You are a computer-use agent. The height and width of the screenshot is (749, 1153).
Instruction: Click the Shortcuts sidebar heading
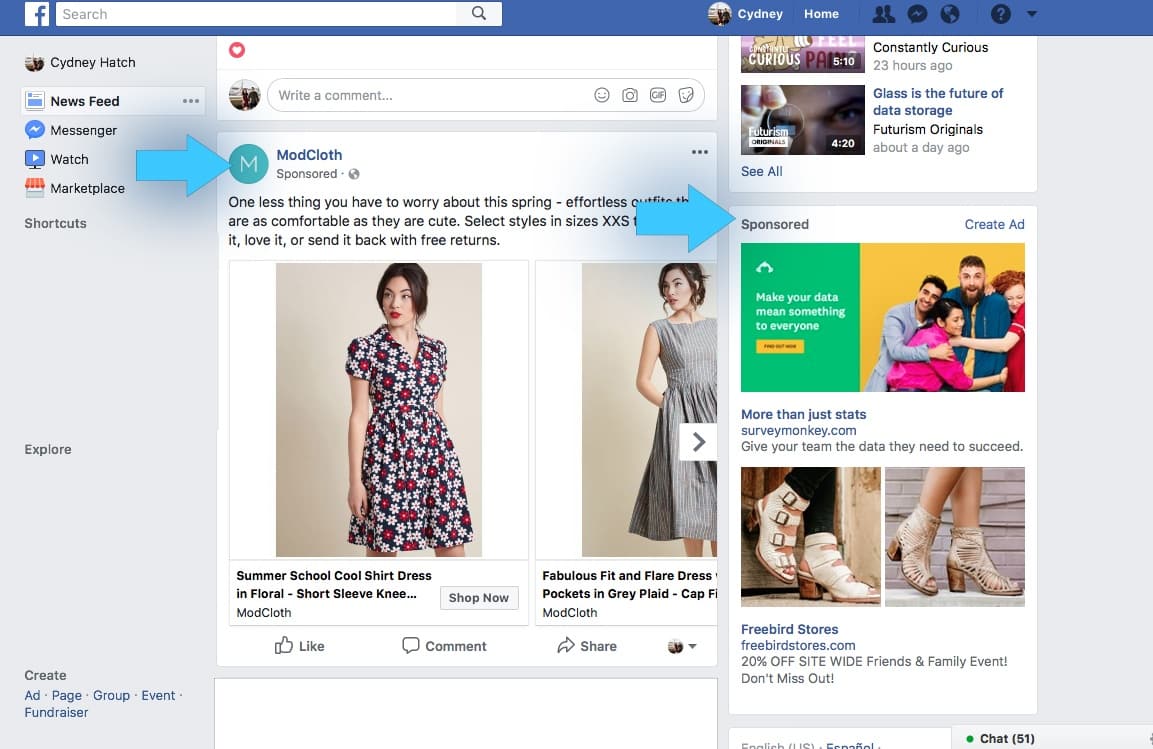tap(55, 223)
